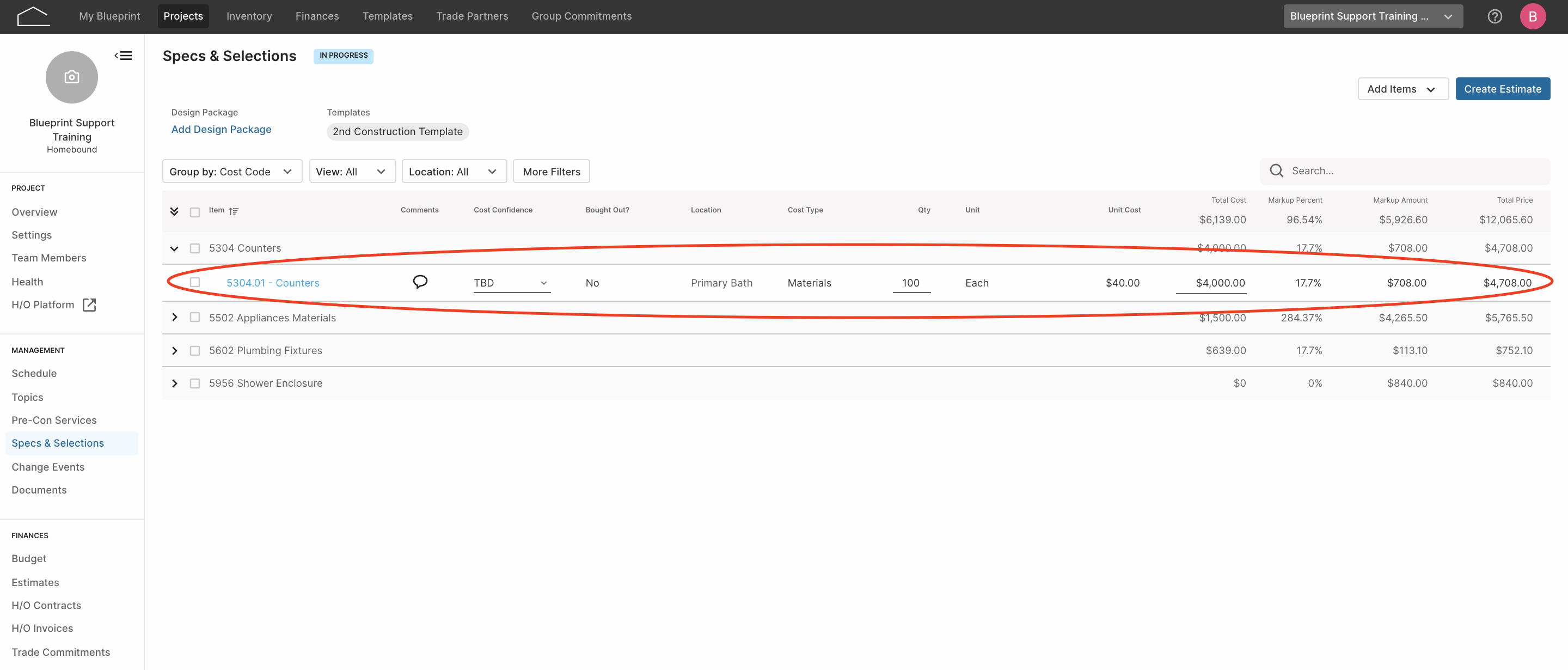Click the 2nd Construction Template chip
1568x670 pixels.
tap(397, 132)
